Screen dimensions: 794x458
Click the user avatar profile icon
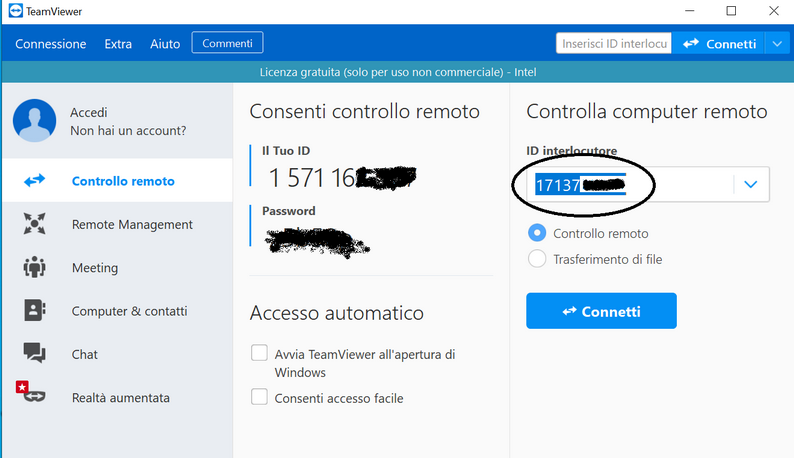(34, 121)
